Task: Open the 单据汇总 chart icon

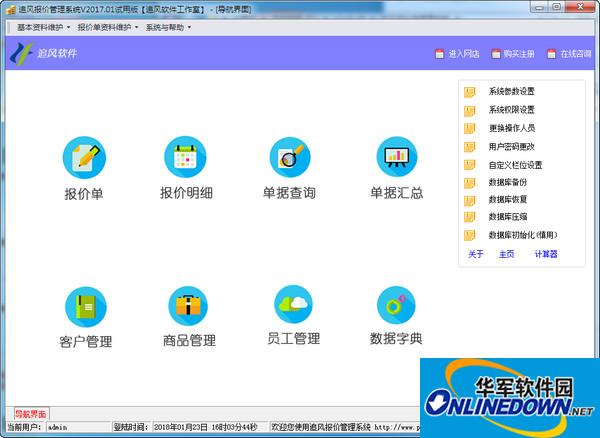Action: (x=397, y=156)
